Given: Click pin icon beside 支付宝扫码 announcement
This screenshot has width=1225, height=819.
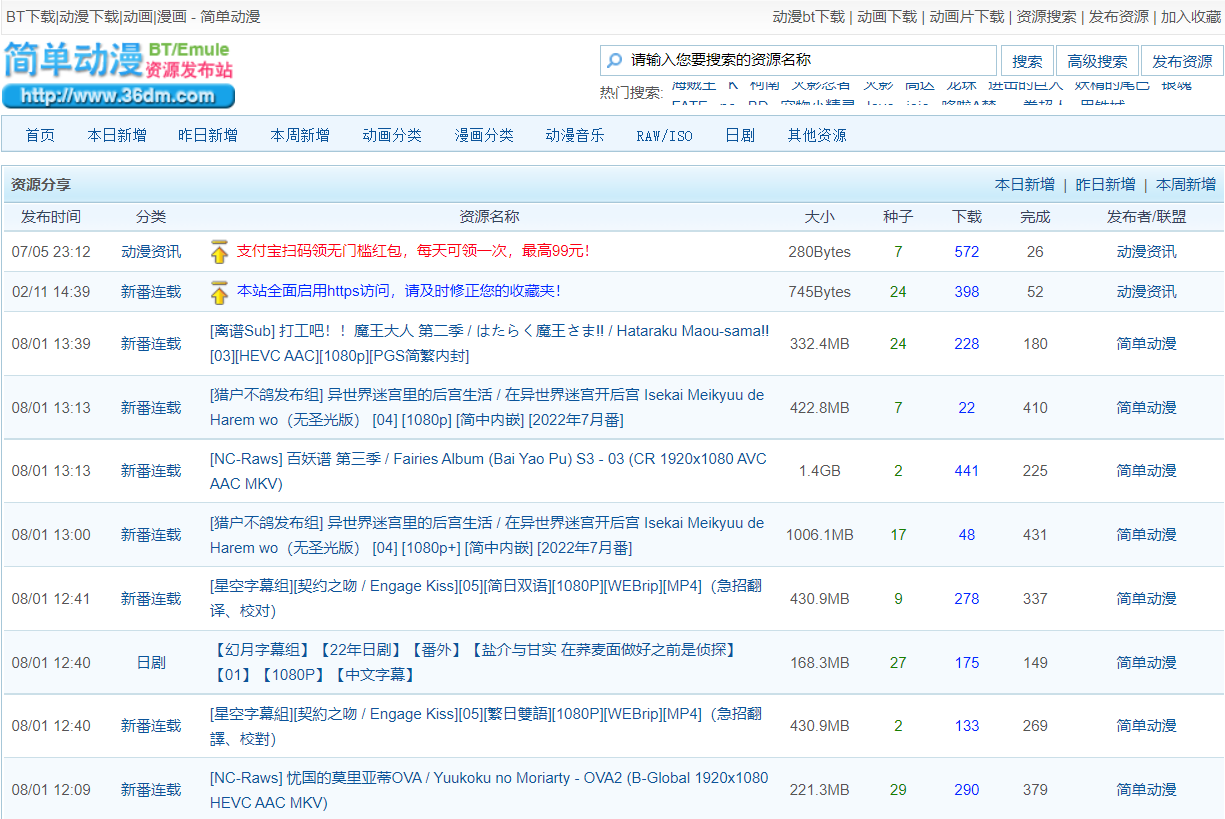Looking at the screenshot, I should (219, 252).
